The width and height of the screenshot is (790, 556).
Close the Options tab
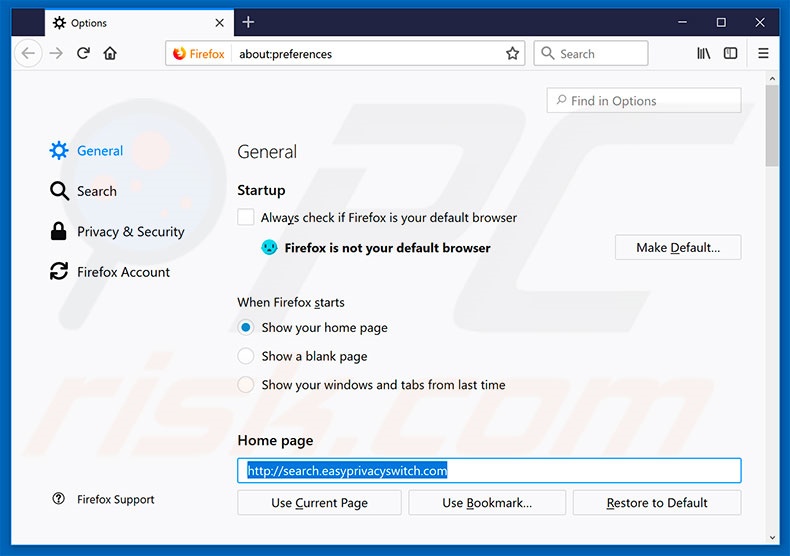220,23
